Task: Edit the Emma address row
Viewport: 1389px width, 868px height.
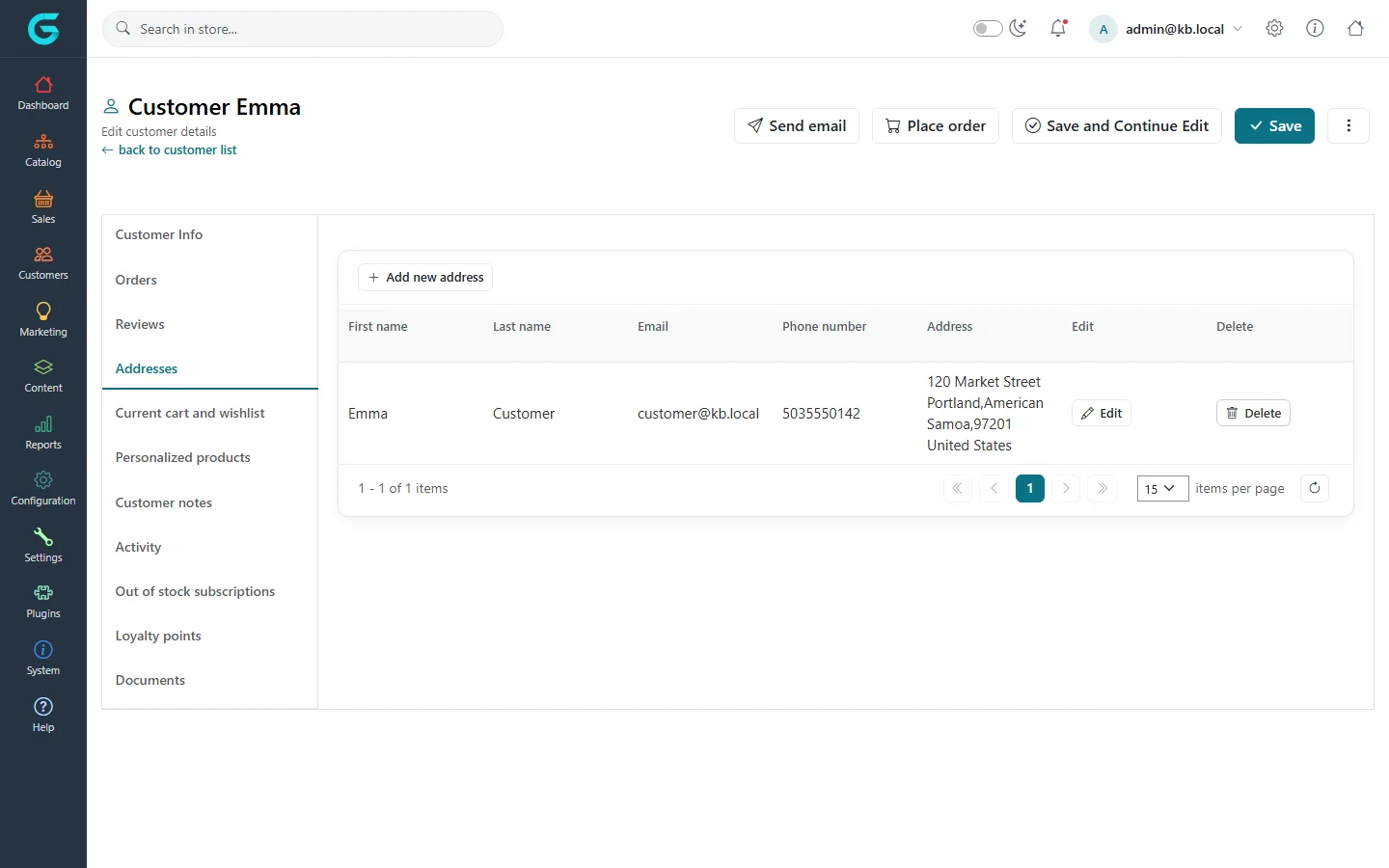Action: tap(1102, 413)
